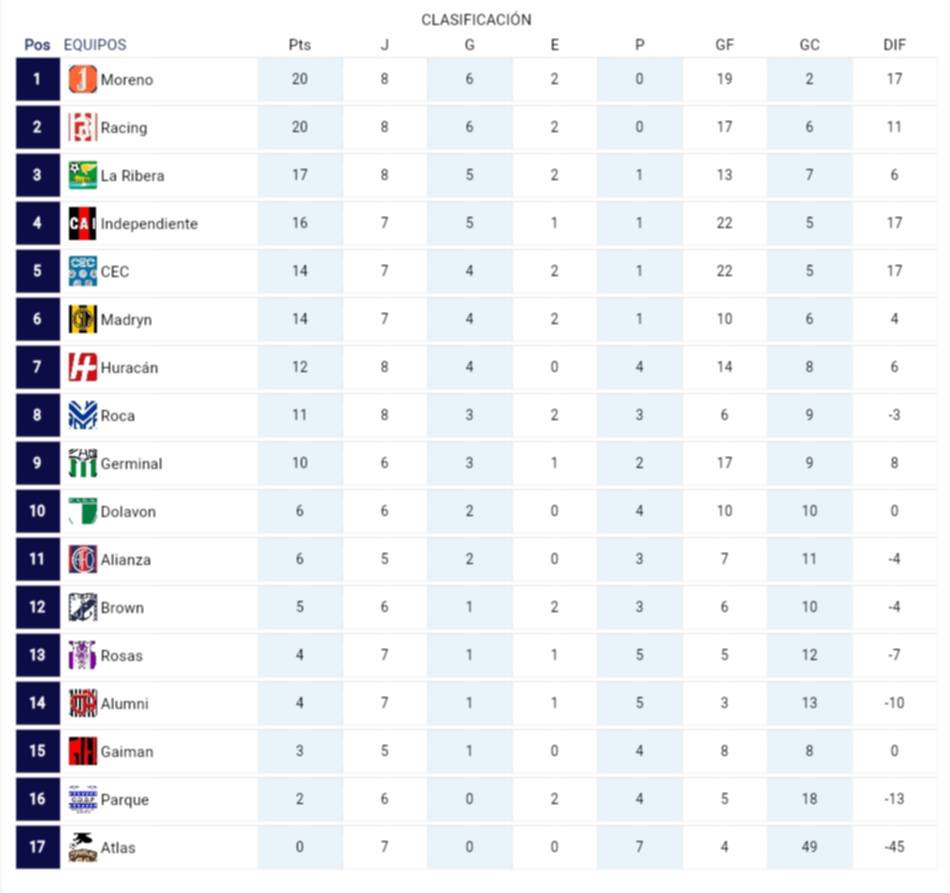The height and width of the screenshot is (893, 950).
Task: Click the CEC team logo
Action: (x=82, y=271)
